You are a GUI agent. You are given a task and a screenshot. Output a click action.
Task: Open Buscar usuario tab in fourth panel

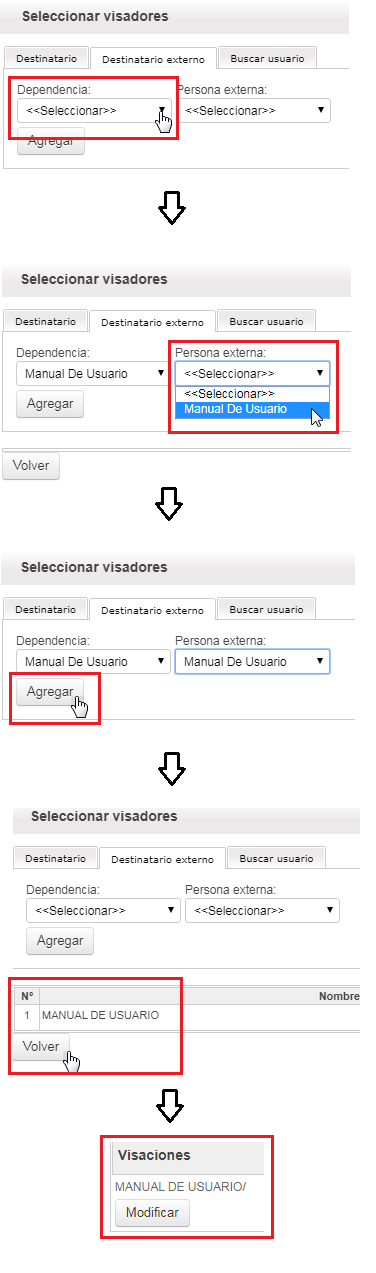point(276,858)
